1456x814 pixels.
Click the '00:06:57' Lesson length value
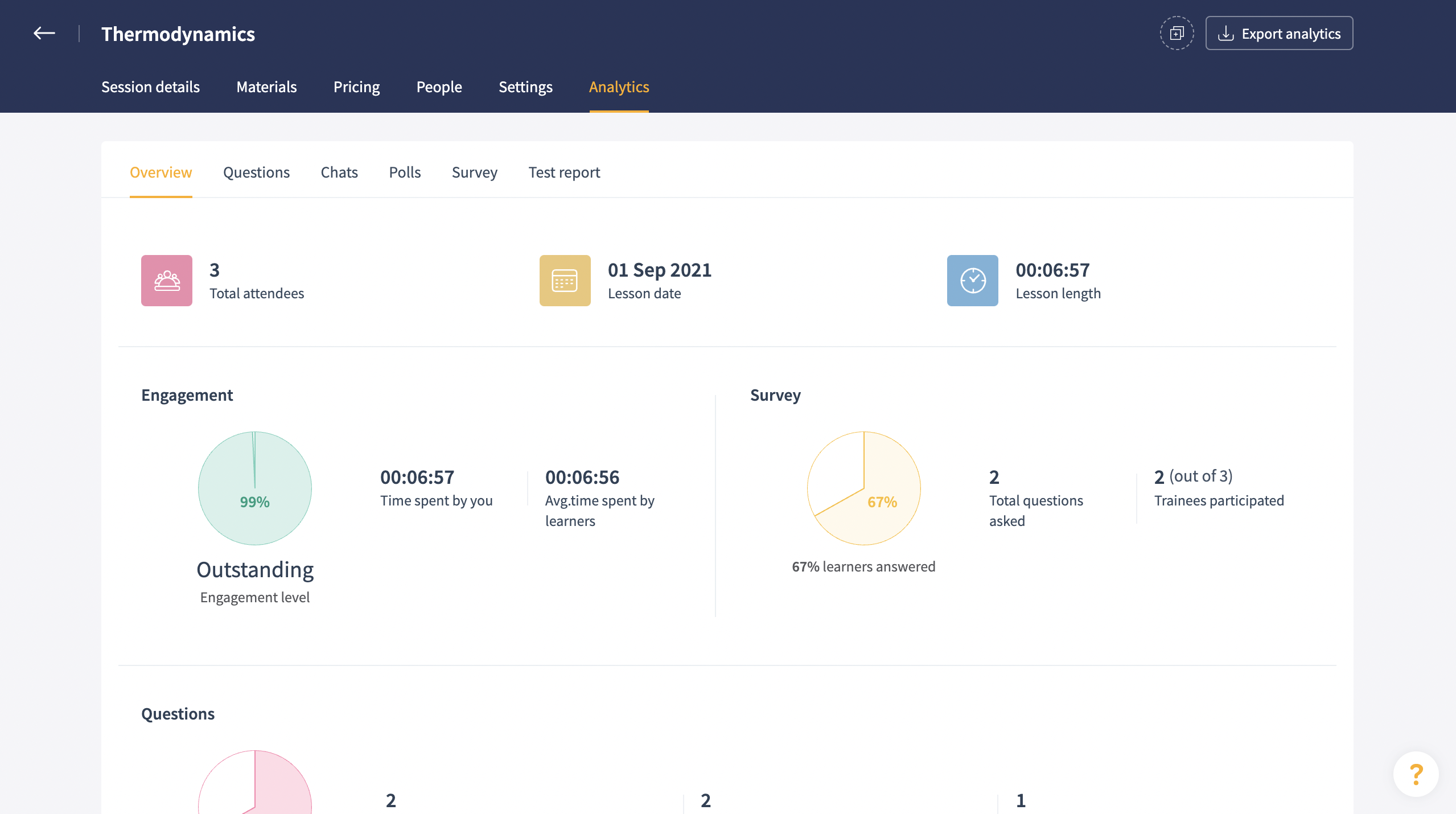pyautogui.click(x=1052, y=270)
